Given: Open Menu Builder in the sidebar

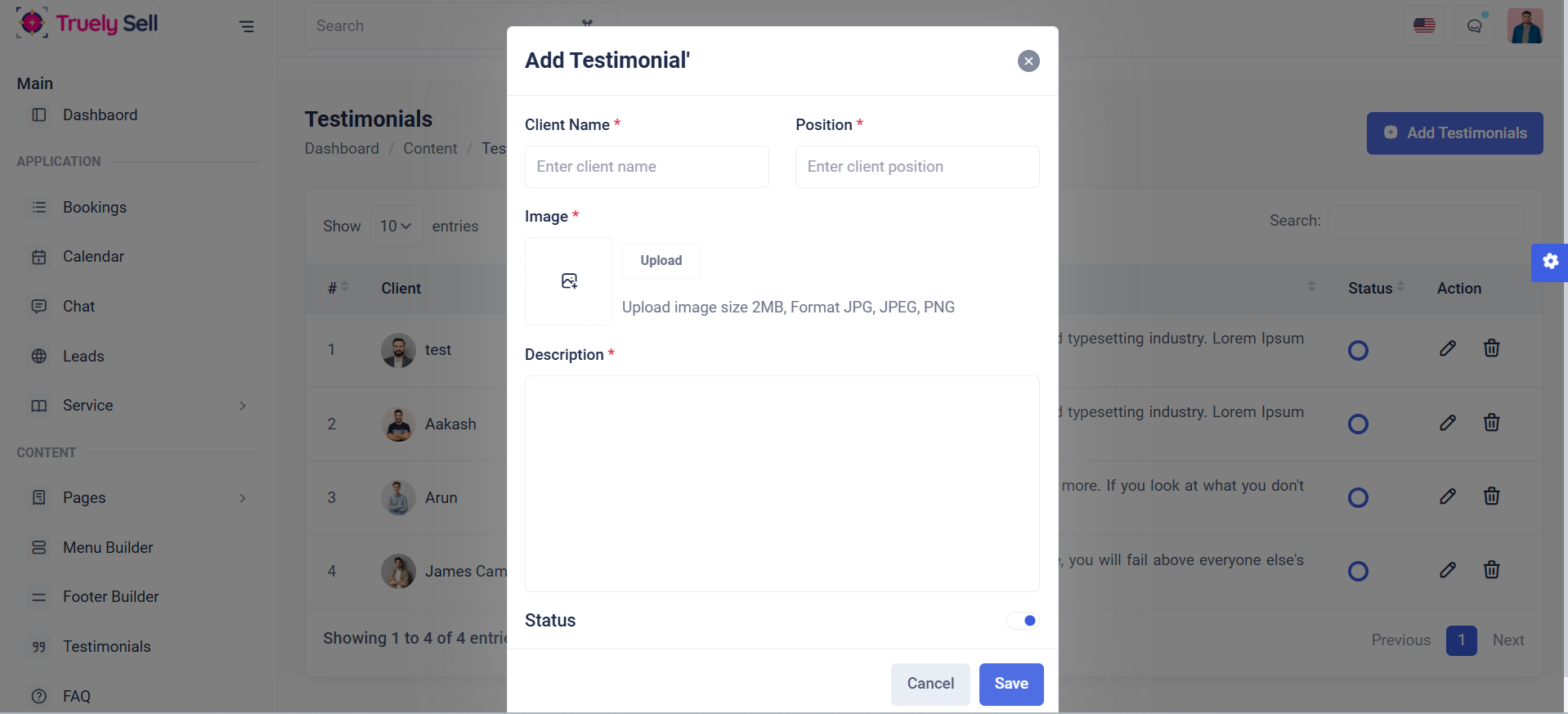Looking at the screenshot, I should coord(108,548).
